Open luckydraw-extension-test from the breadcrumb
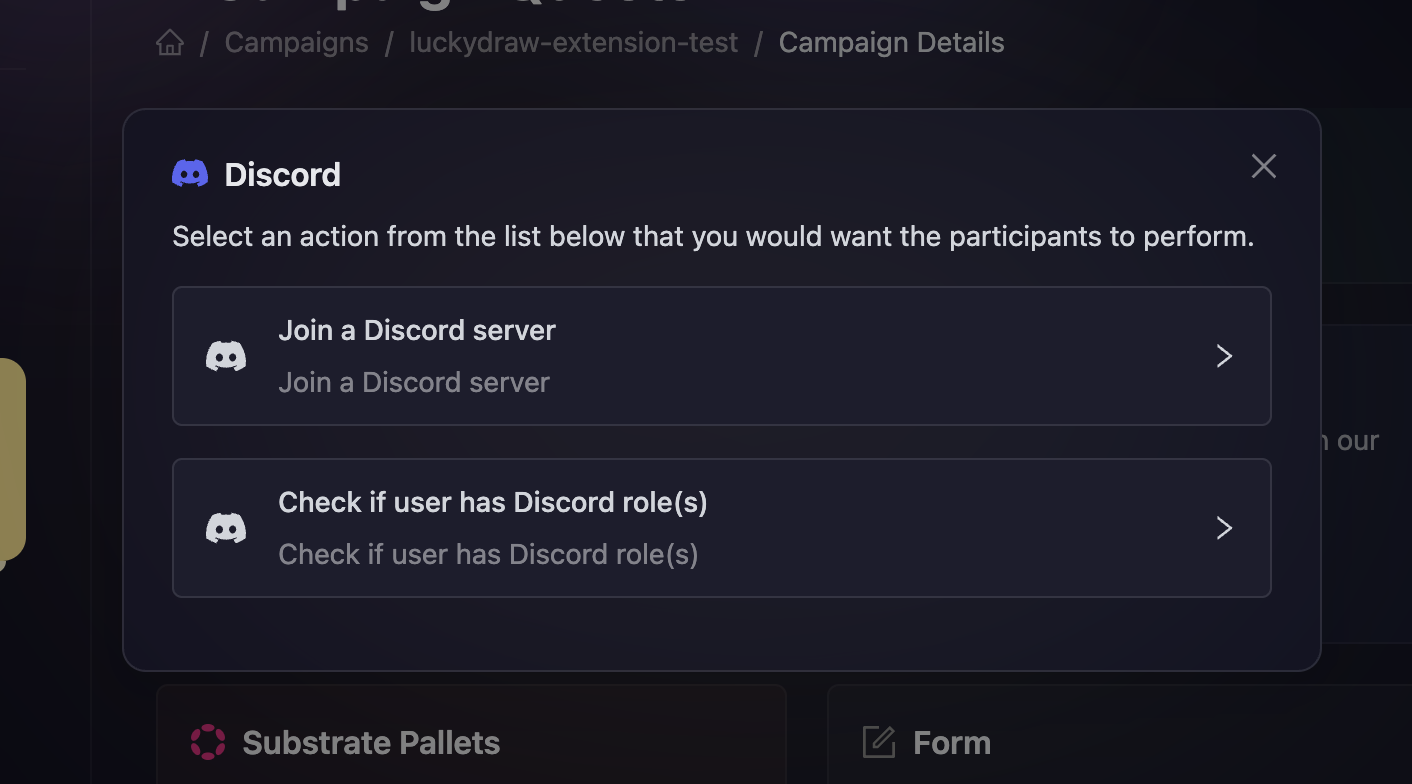Image resolution: width=1412 pixels, height=784 pixels. pos(573,42)
